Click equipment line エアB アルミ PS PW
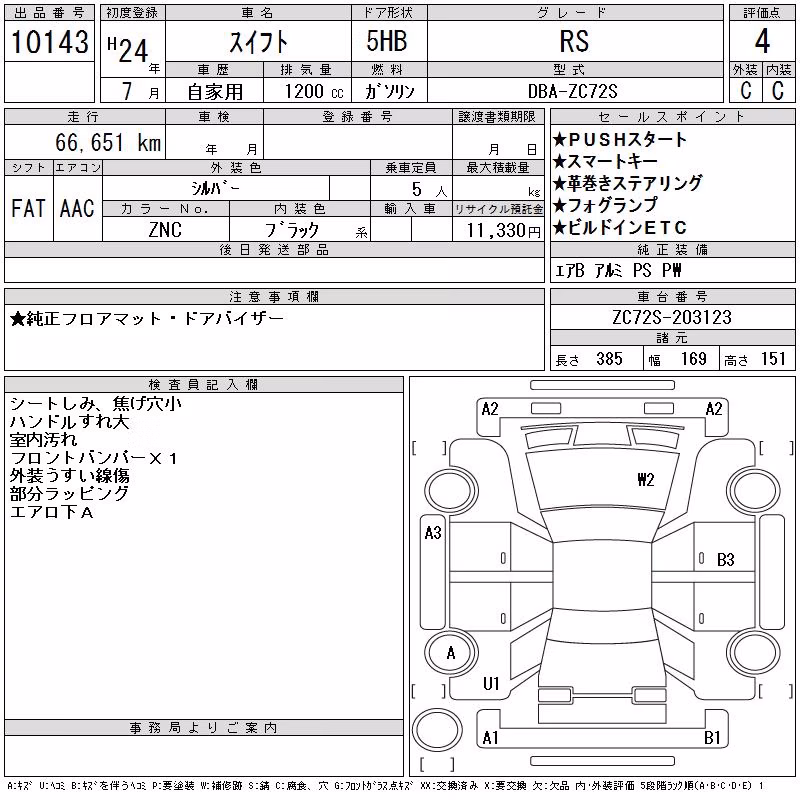This screenshot has height=800, width=800. click(618, 270)
